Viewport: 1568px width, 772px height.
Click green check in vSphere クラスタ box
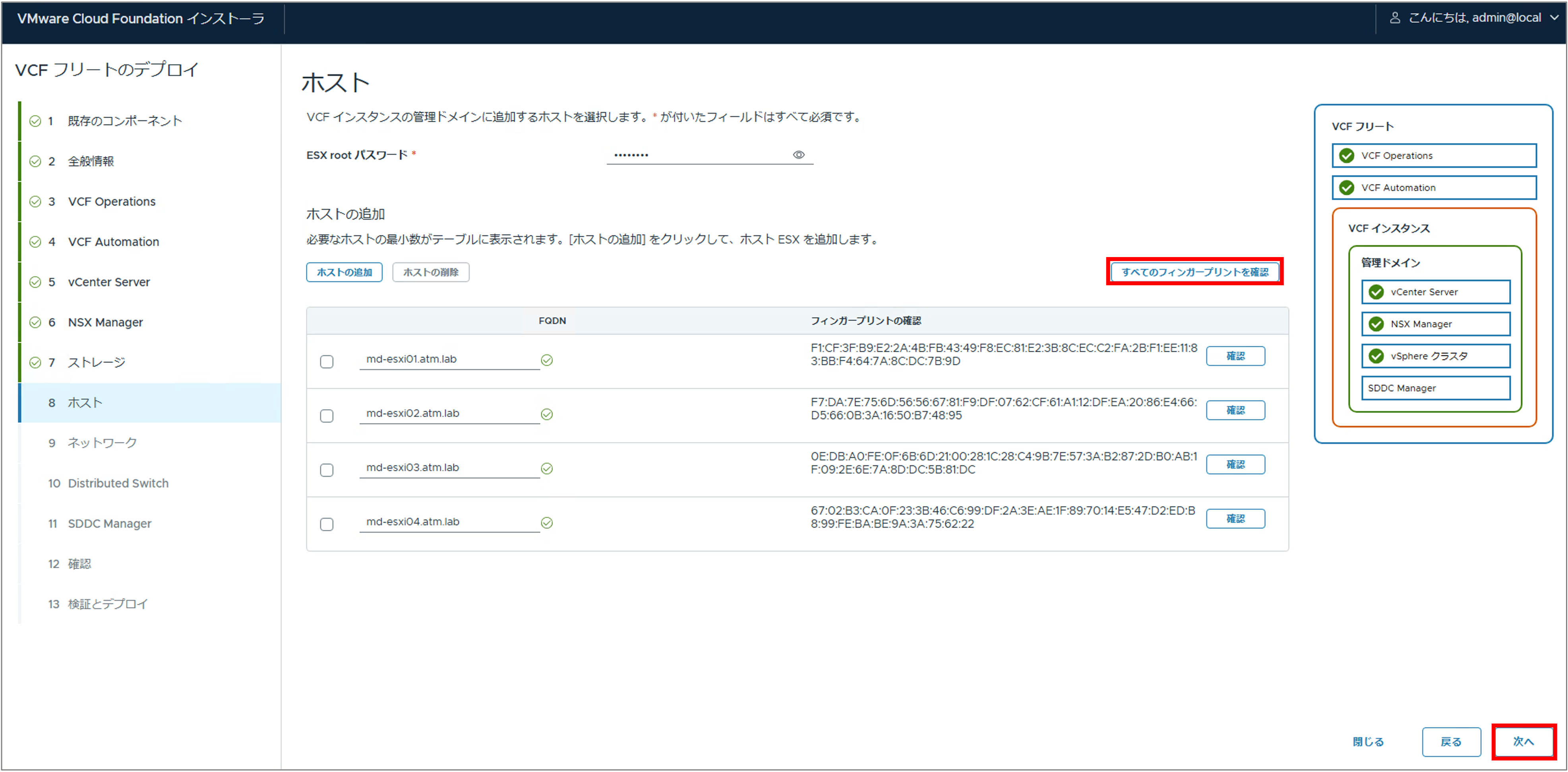1376,356
